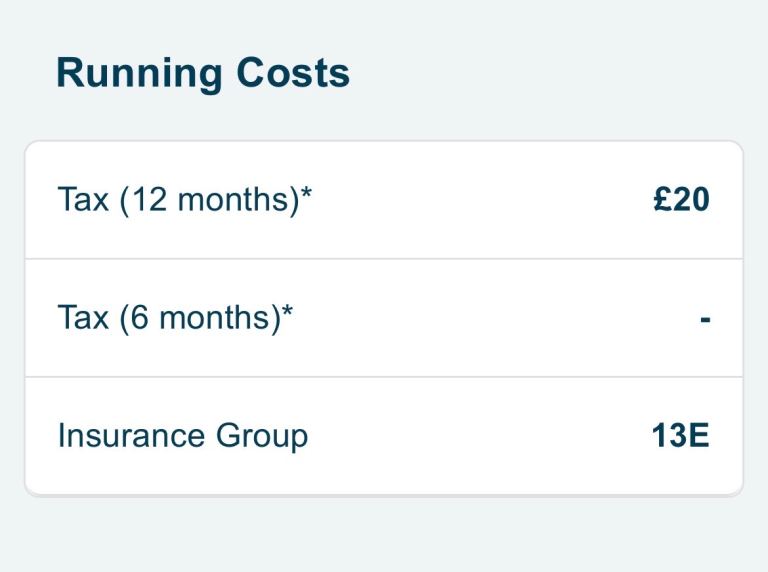The height and width of the screenshot is (572, 768).
Task: Click the asterisk after "Tax (12 months)"
Action: point(306,193)
